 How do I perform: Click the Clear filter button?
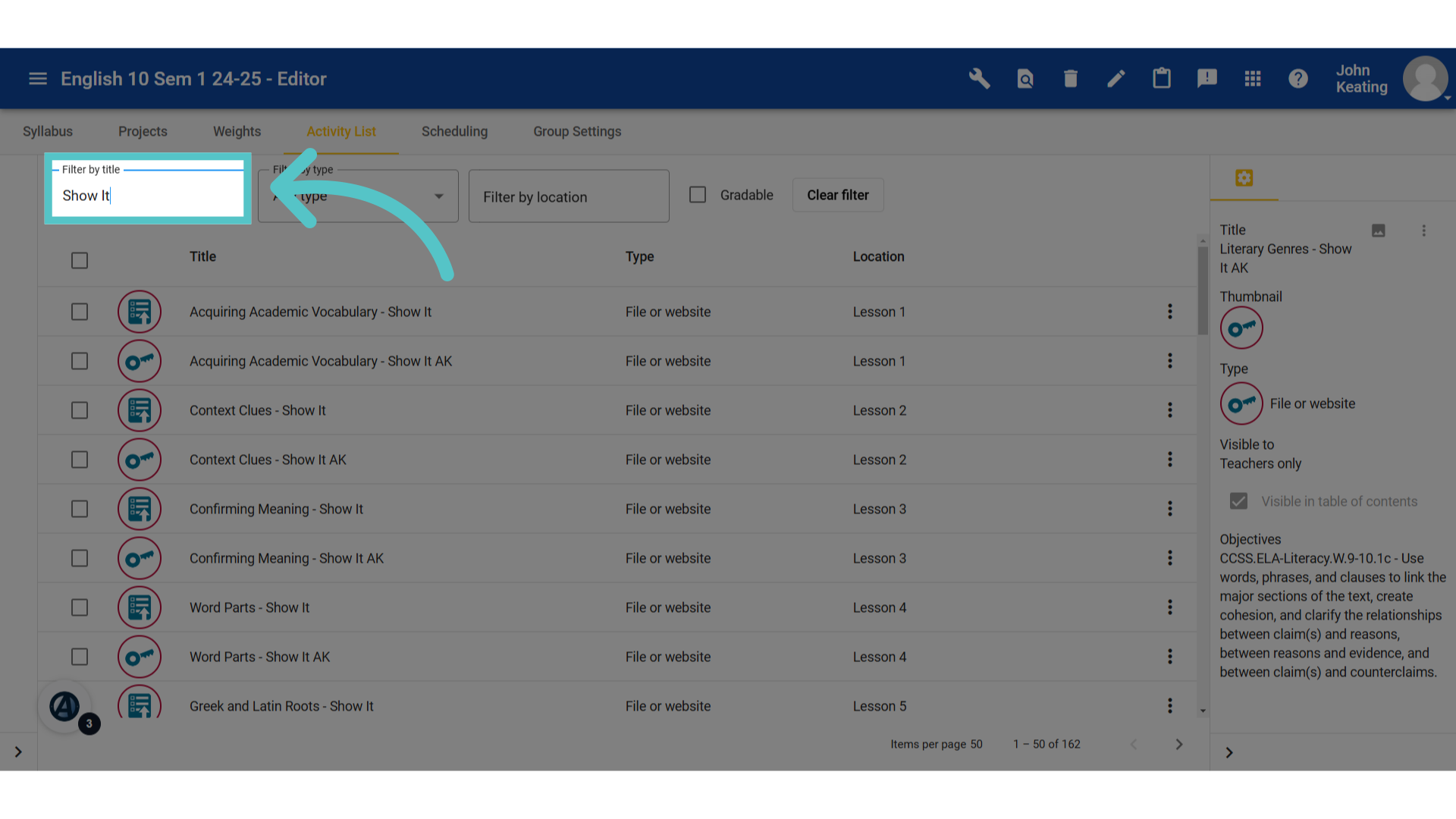coord(838,195)
